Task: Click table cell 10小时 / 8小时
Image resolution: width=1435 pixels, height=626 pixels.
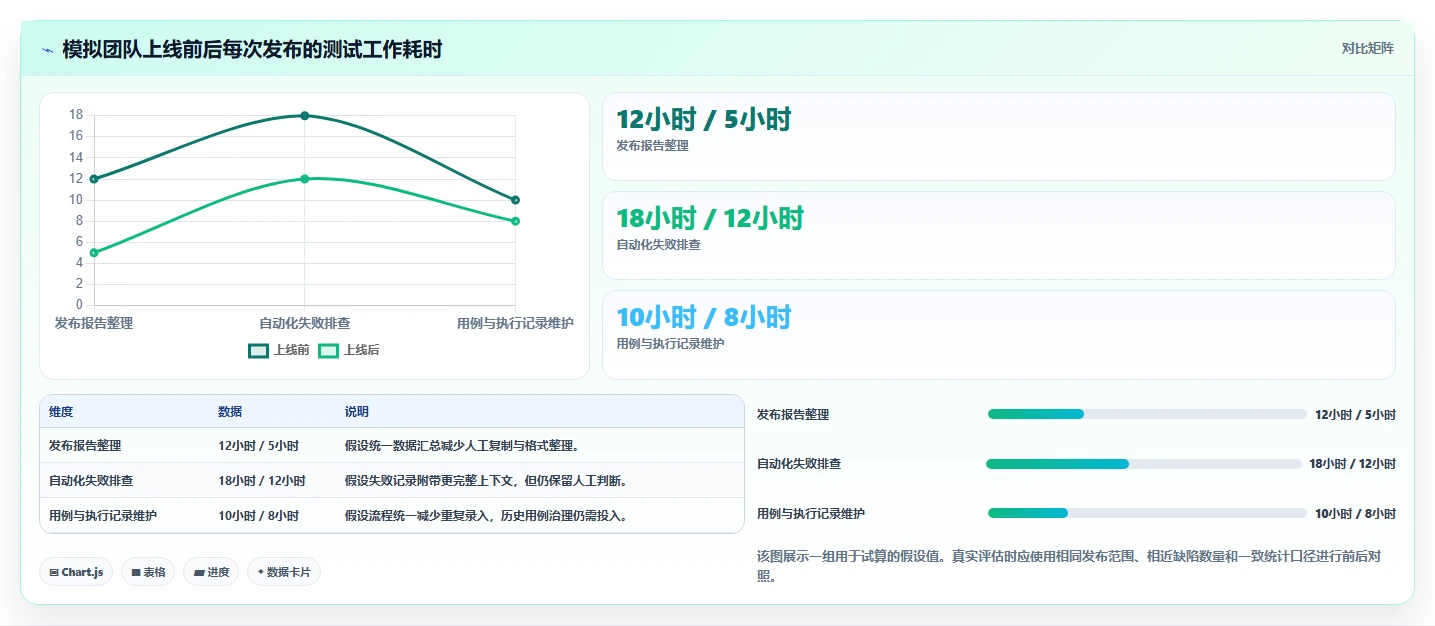Action: tap(258, 516)
